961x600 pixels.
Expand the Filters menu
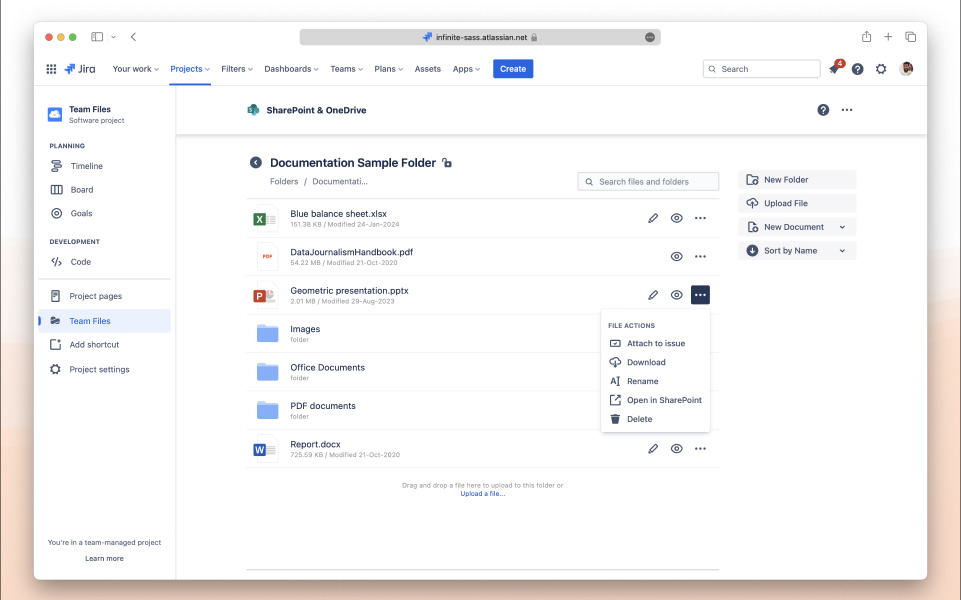pos(237,69)
